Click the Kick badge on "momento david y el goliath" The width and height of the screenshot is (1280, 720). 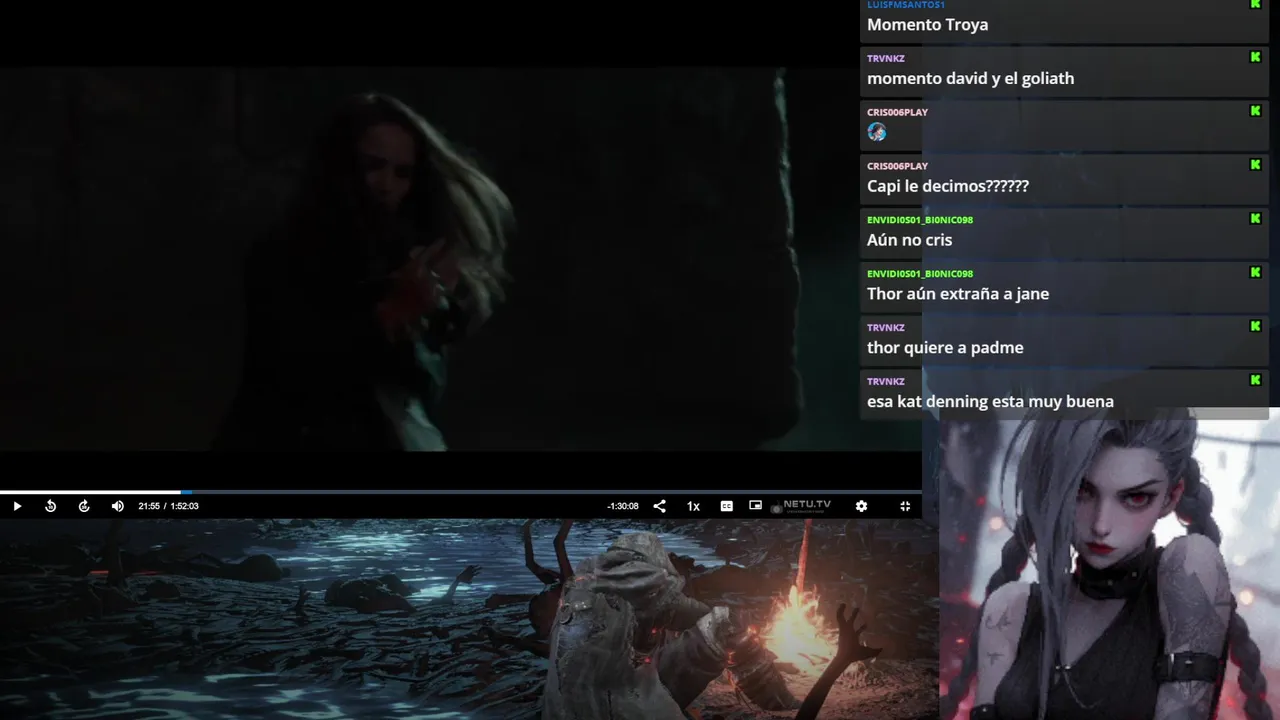point(1256,57)
